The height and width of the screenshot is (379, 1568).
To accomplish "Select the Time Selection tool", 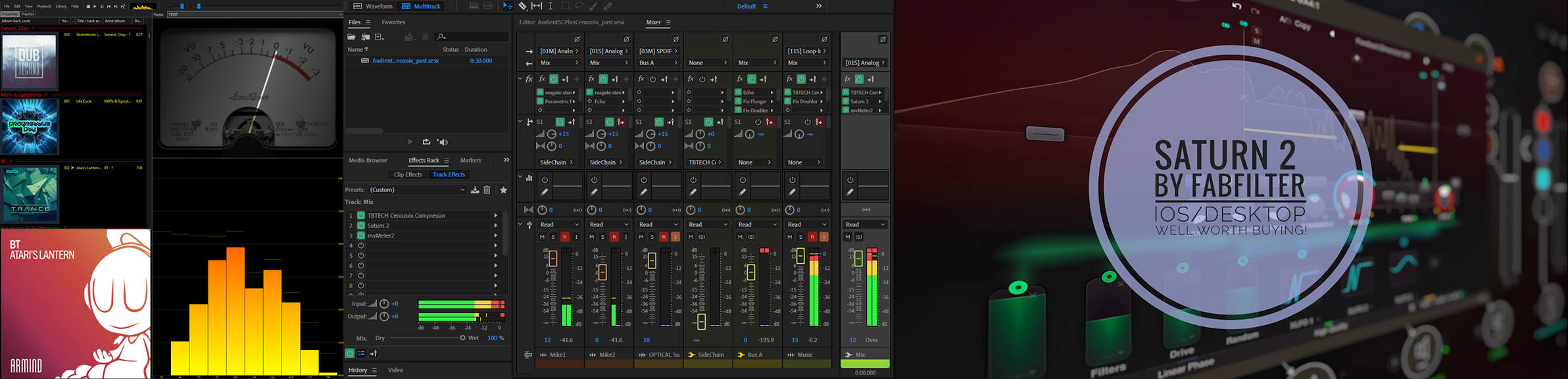I will click(x=551, y=6).
